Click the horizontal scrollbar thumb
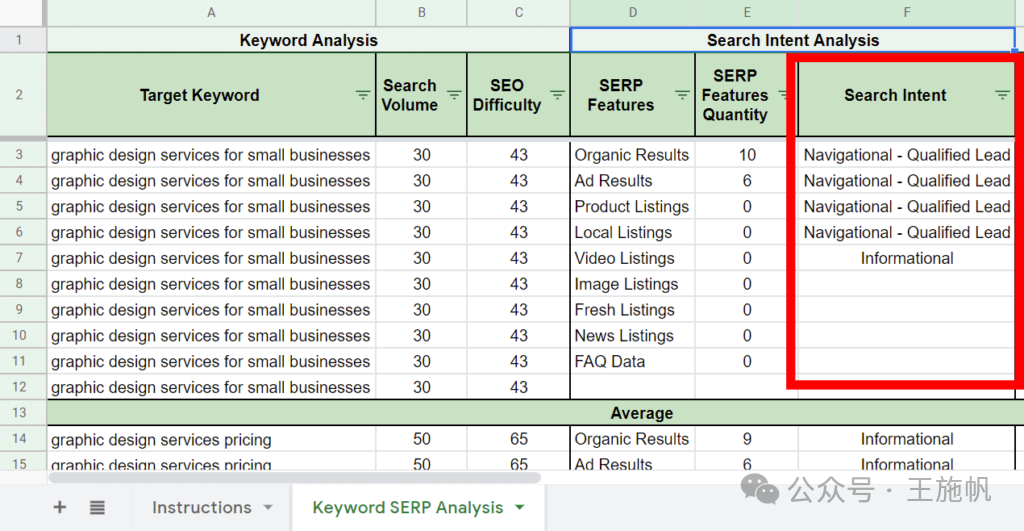 [295, 478]
